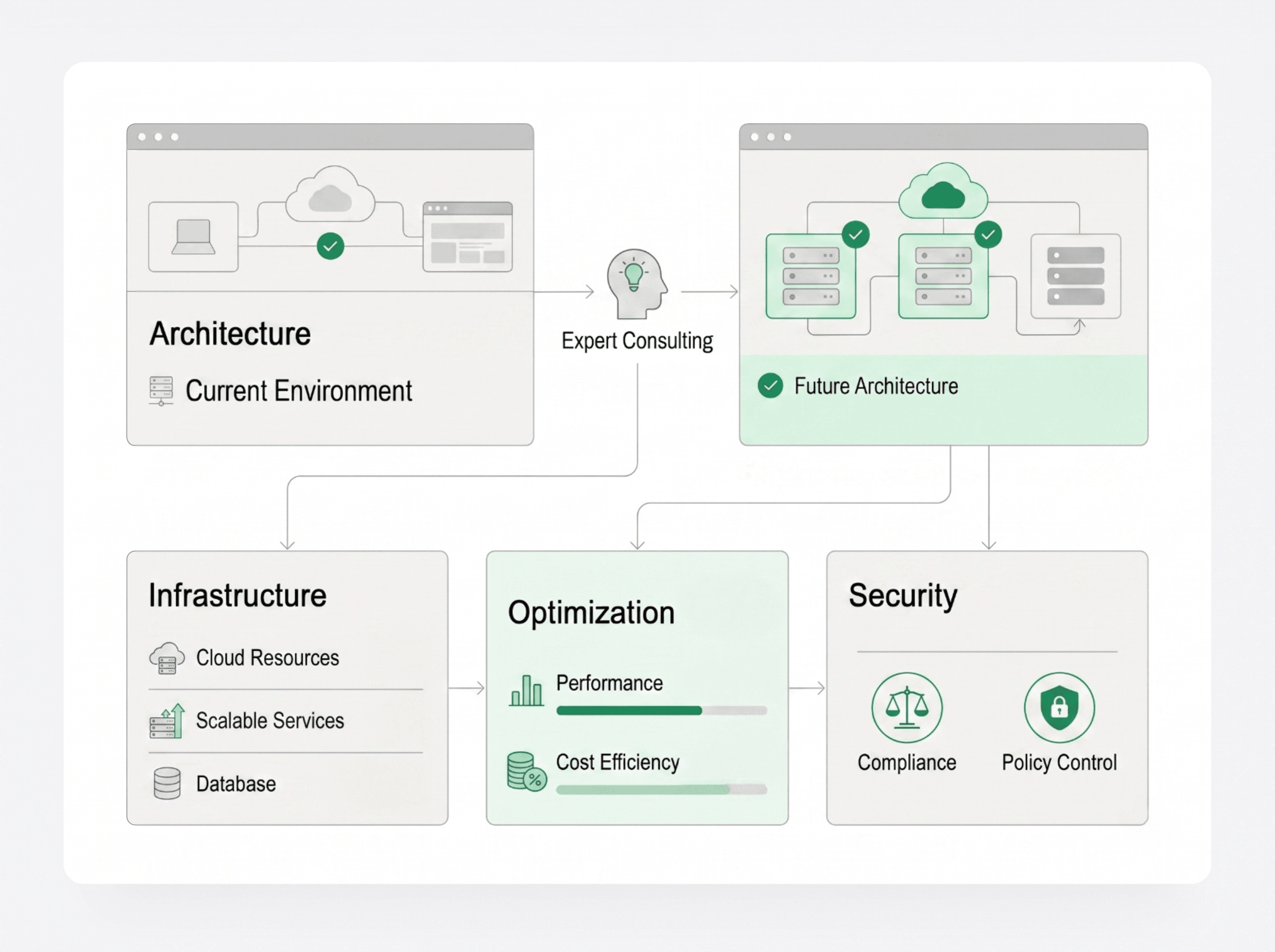1275x952 pixels.
Task: Select the Cost Efficiency label
Action: coord(618,762)
